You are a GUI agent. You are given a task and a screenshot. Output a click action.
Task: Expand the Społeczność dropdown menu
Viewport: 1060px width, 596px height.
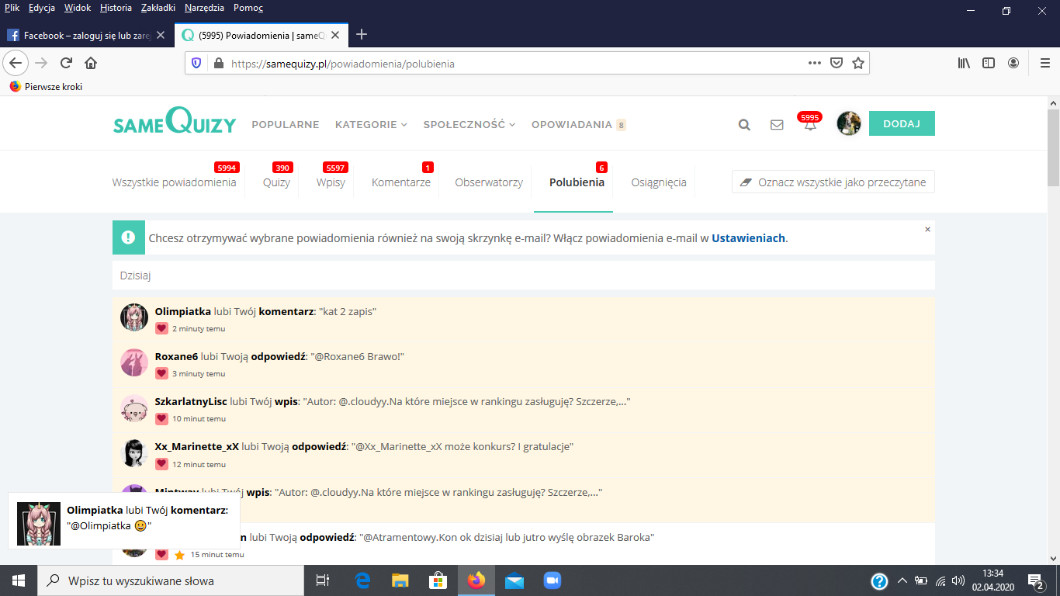(x=469, y=125)
